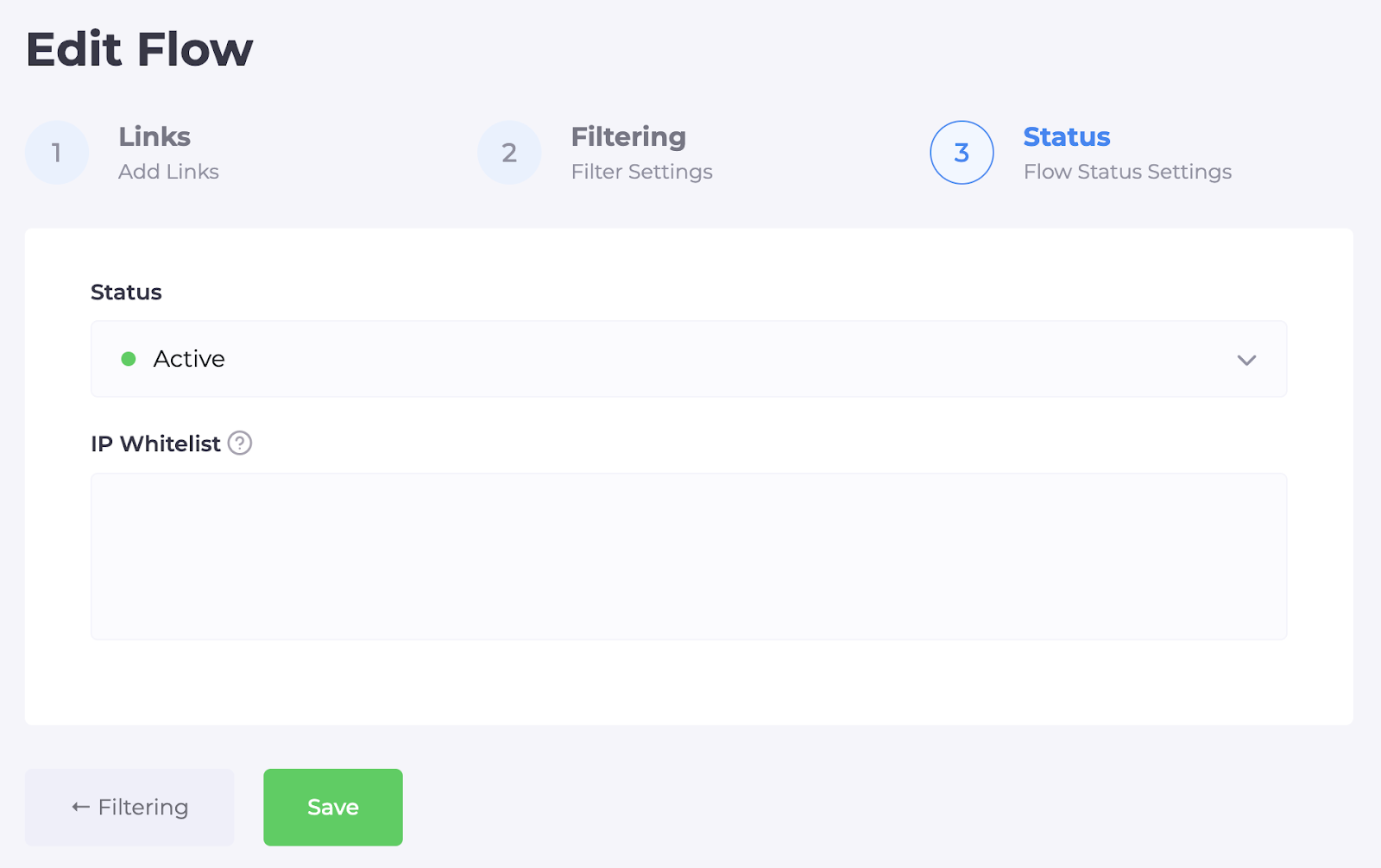Click the step 2 circle icon
Image resolution: width=1381 pixels, height=868 pixels.
point(509,153)
